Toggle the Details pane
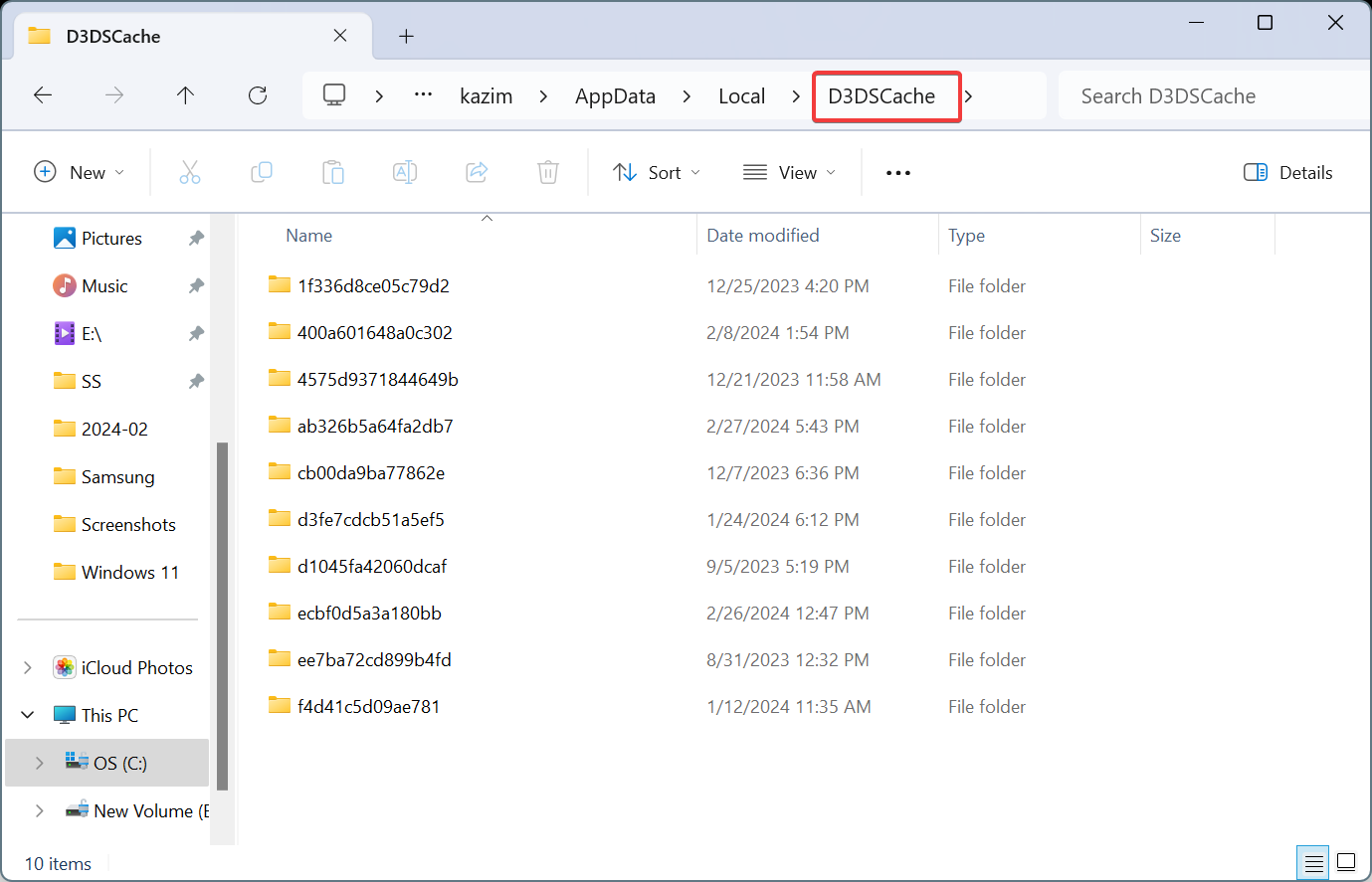This screenshot has width=1372, height=882. (1288, 172)
